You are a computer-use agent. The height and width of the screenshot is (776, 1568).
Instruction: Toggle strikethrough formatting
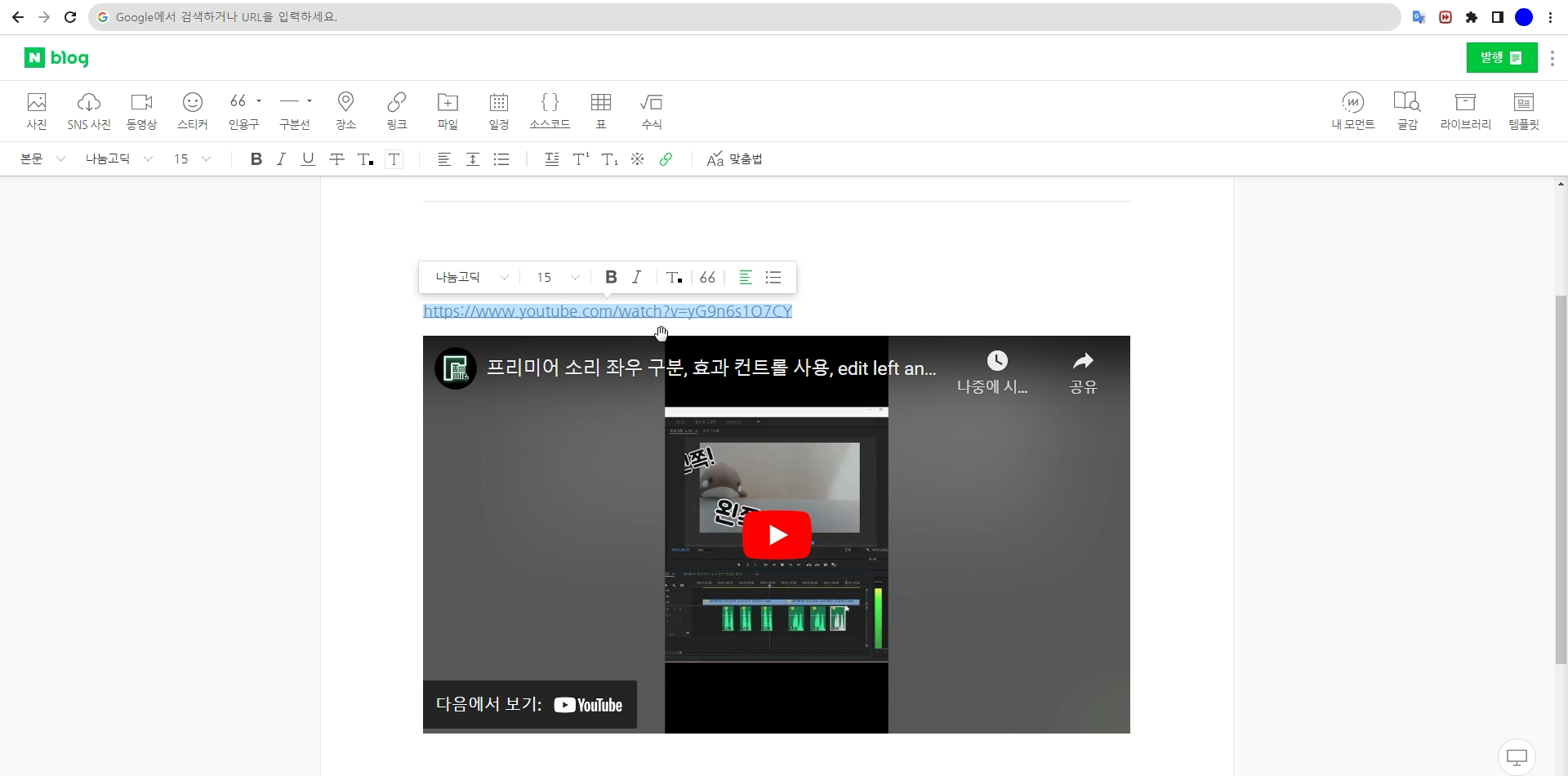(336, 159)
